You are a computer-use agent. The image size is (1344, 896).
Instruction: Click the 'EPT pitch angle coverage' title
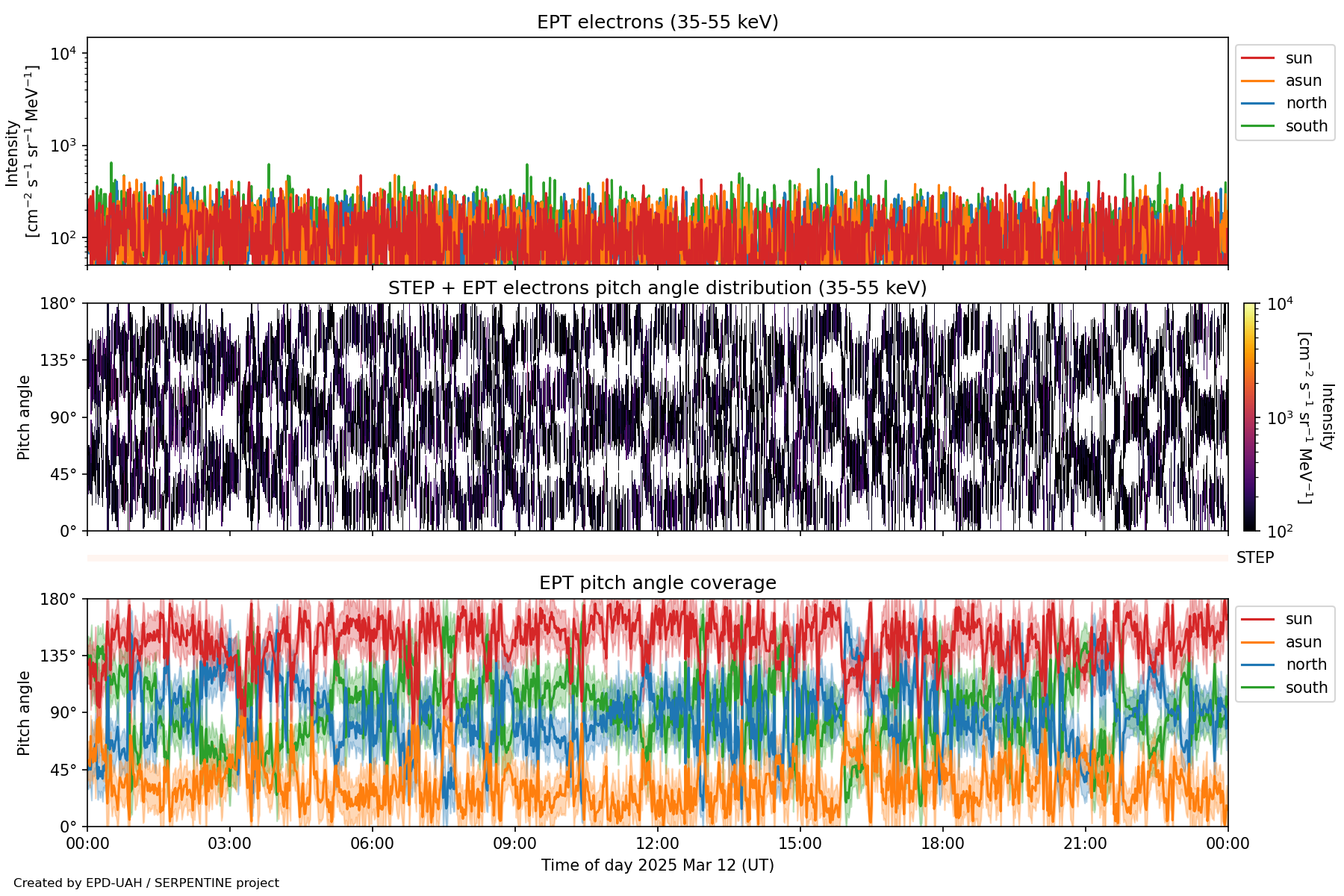pyautogui.click(x=657, y=583)
